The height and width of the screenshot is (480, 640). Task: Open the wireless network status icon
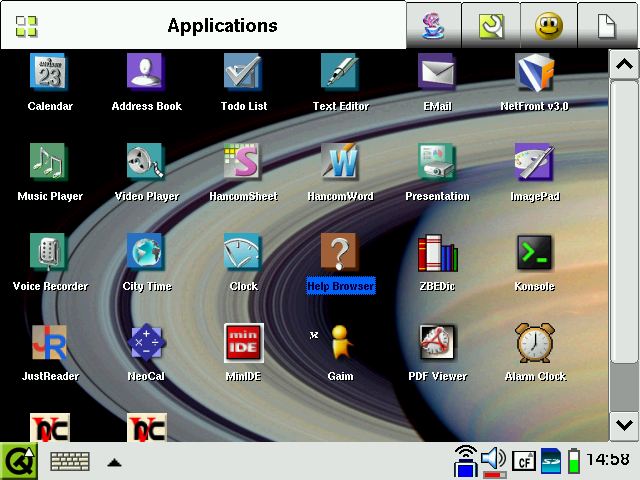point(466,461)
